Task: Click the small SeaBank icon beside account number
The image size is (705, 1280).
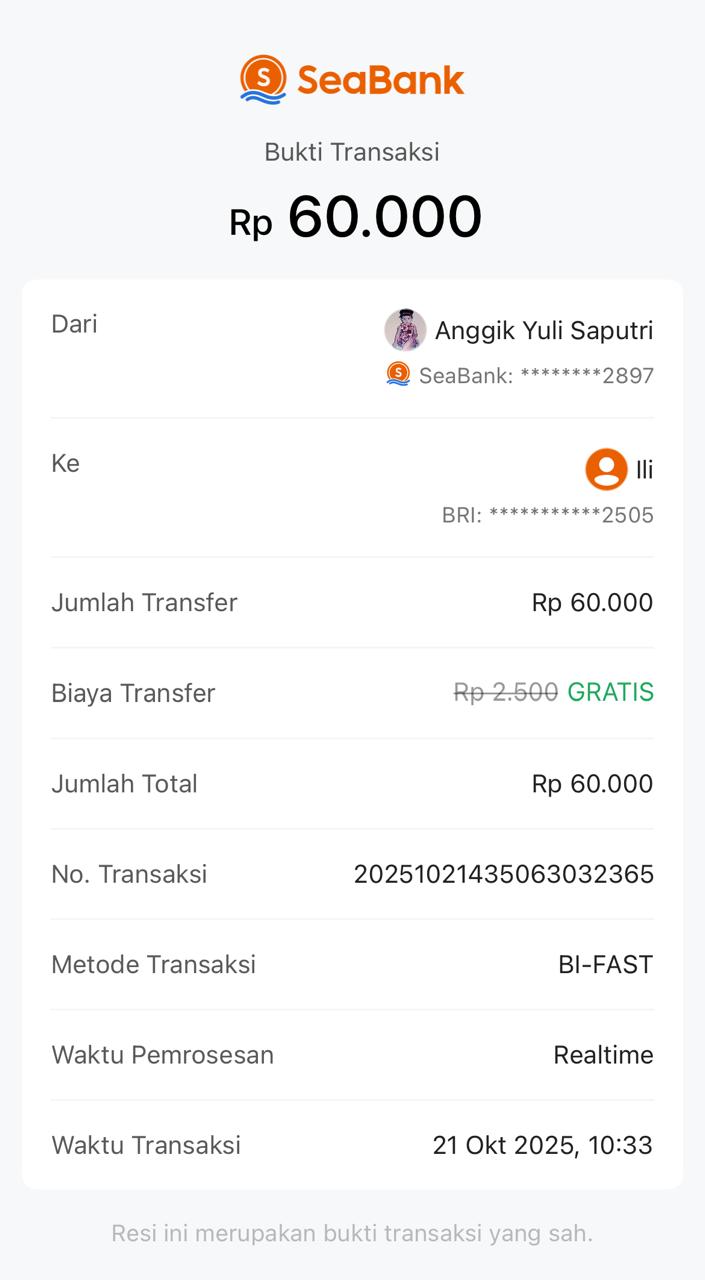Action: coord(398,375)
